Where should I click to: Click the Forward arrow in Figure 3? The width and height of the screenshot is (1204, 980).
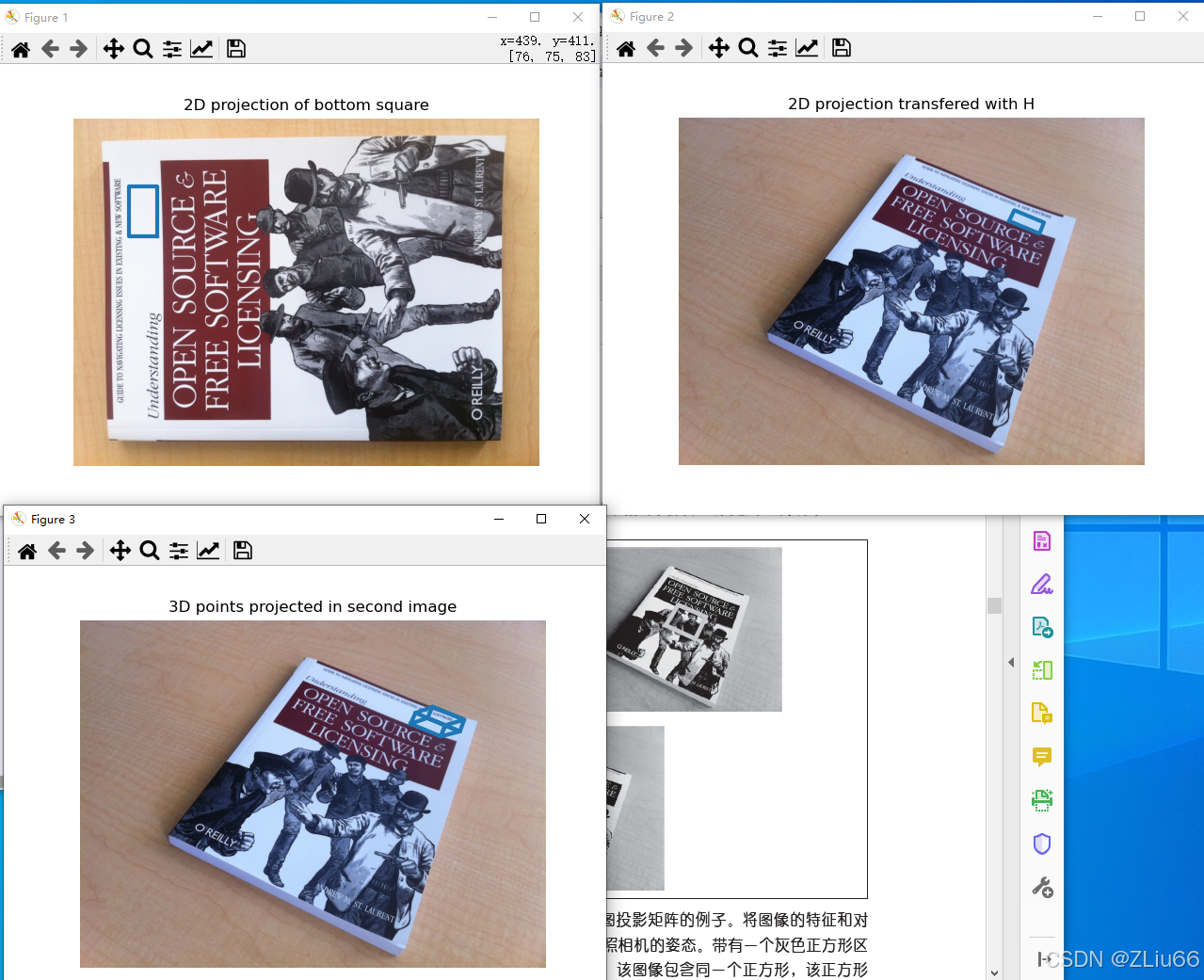click(86, 551)
